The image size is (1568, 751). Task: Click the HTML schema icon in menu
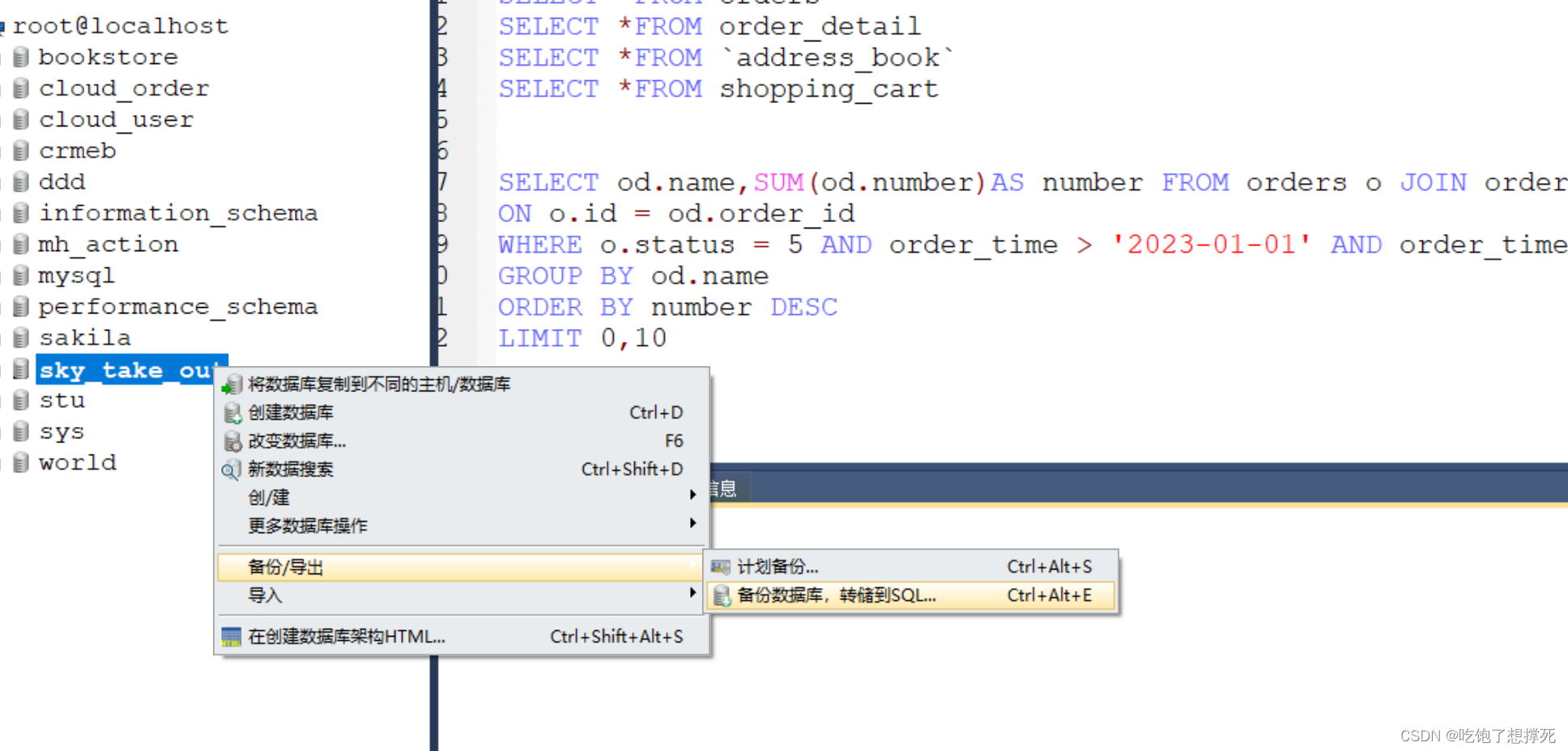click(232, 638)
